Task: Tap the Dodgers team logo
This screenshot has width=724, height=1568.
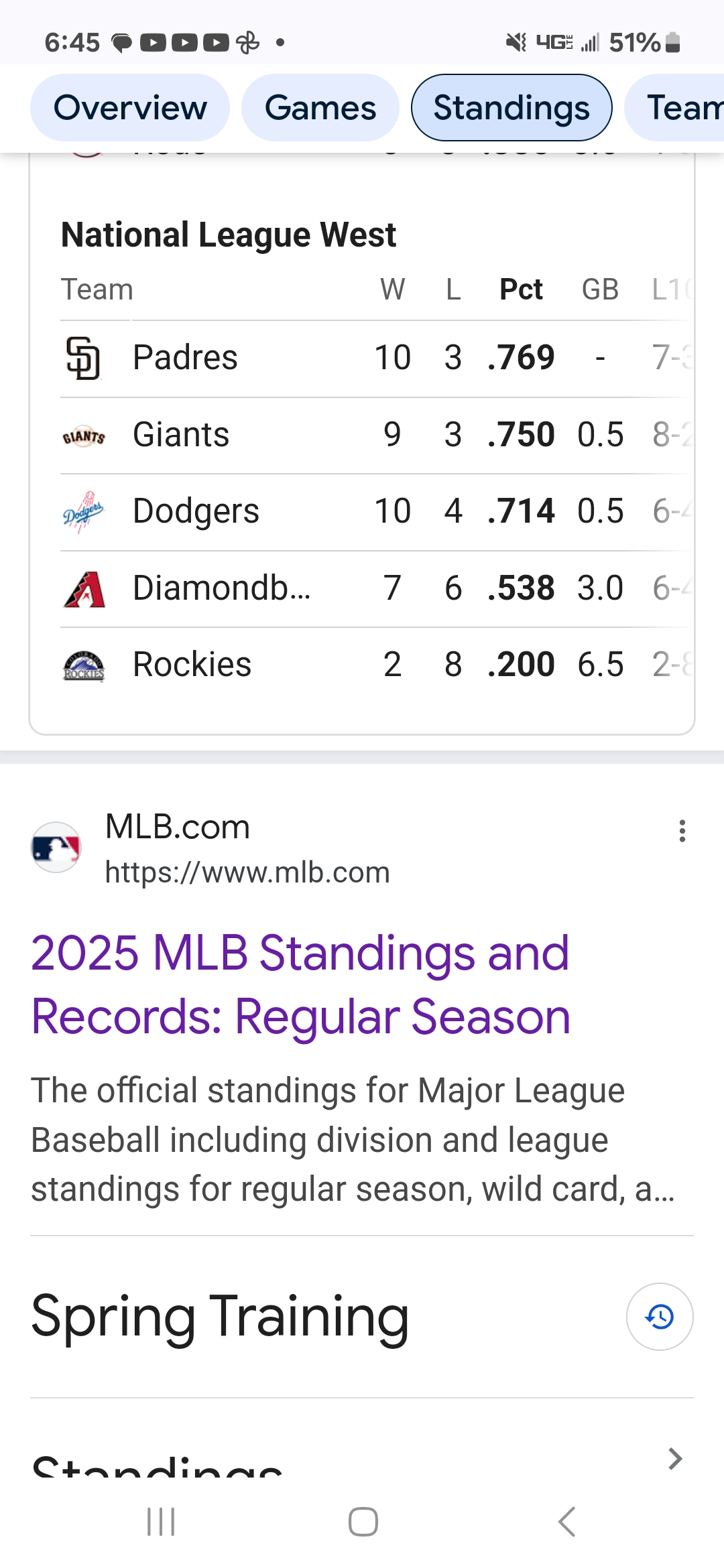Action: 84,513
